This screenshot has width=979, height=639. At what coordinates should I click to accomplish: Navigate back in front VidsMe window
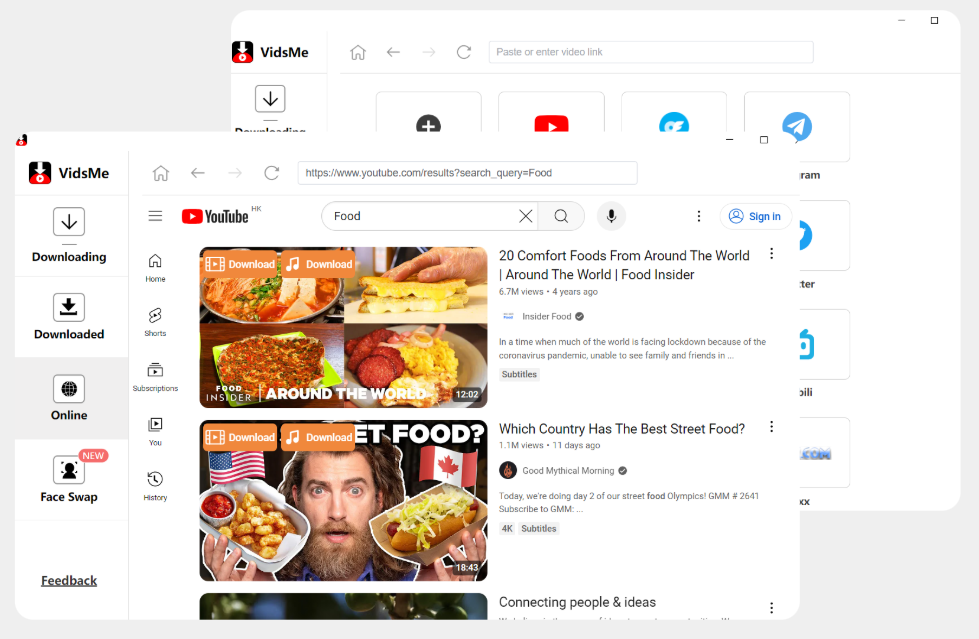tap(198, 173)
